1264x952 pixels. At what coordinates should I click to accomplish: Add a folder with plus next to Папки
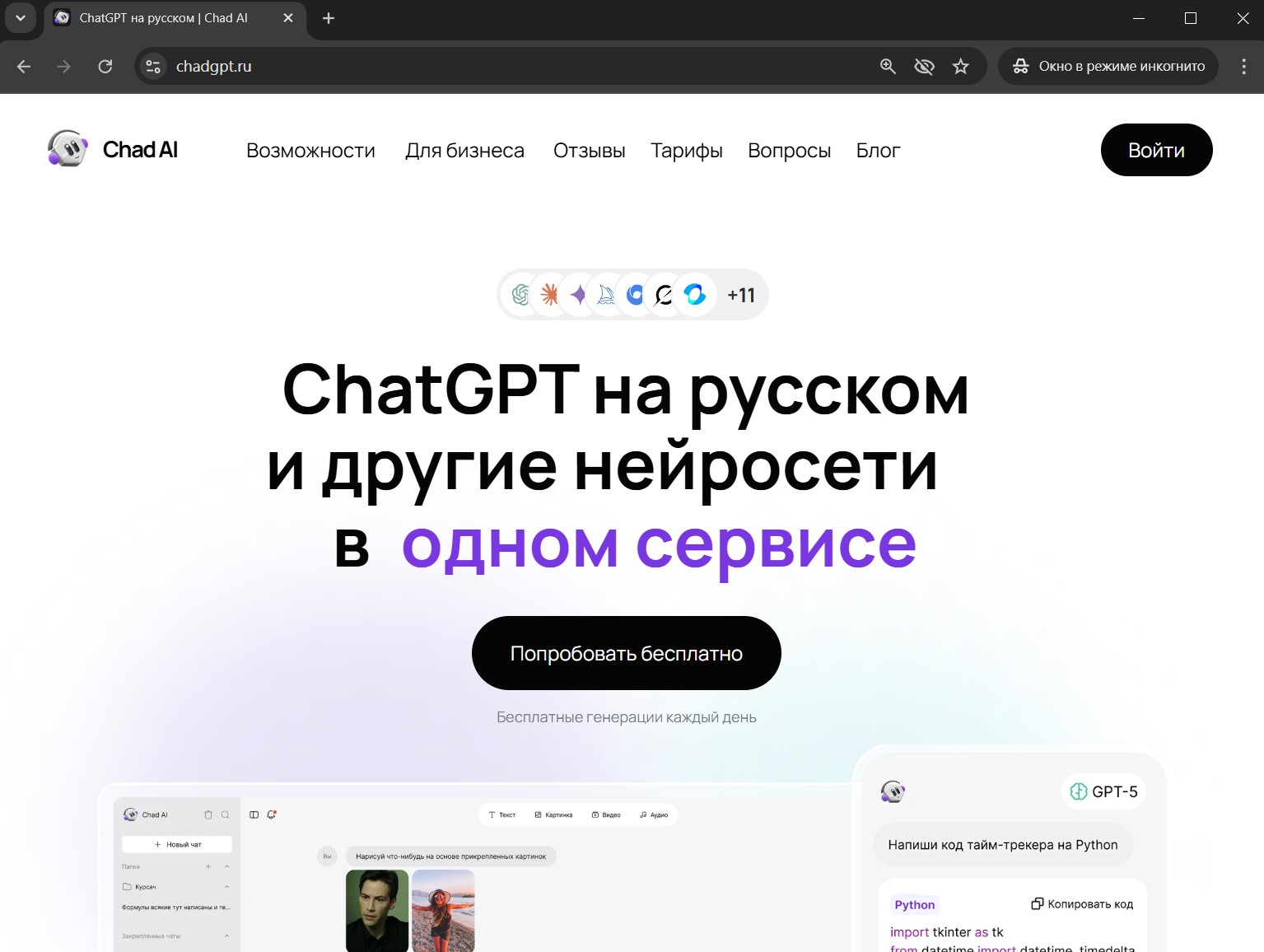(208, 866)
